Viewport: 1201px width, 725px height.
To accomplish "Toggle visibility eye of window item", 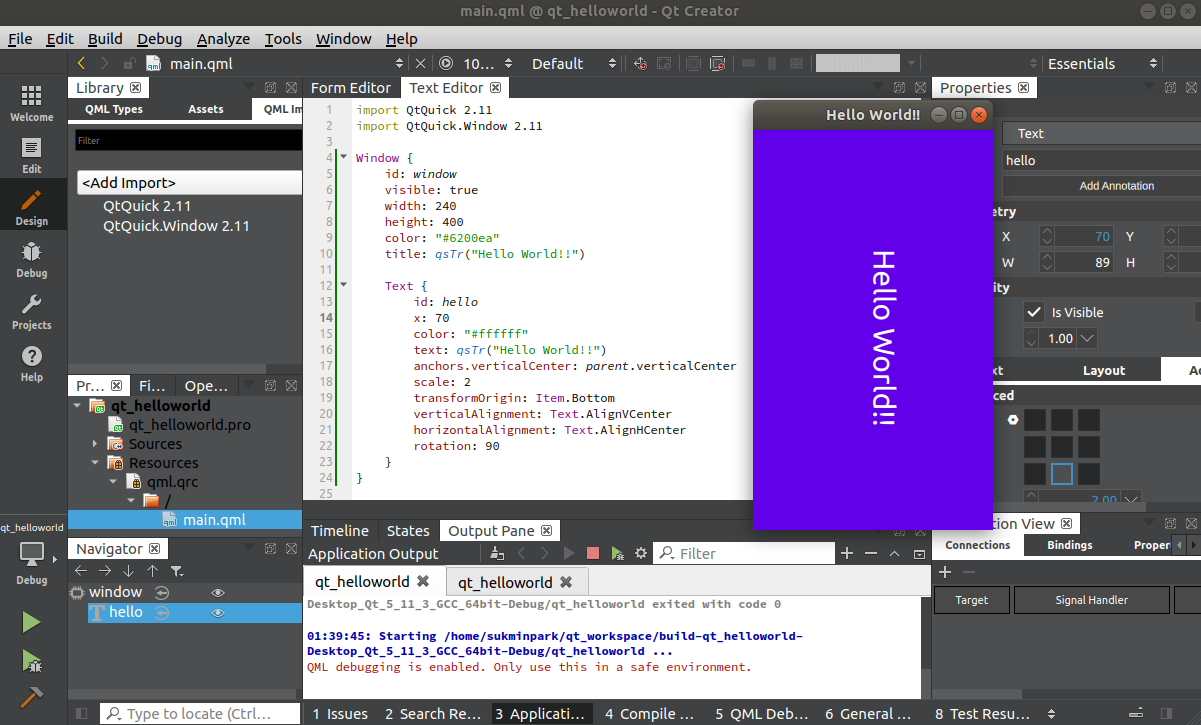I will click(x=218, y=592).
